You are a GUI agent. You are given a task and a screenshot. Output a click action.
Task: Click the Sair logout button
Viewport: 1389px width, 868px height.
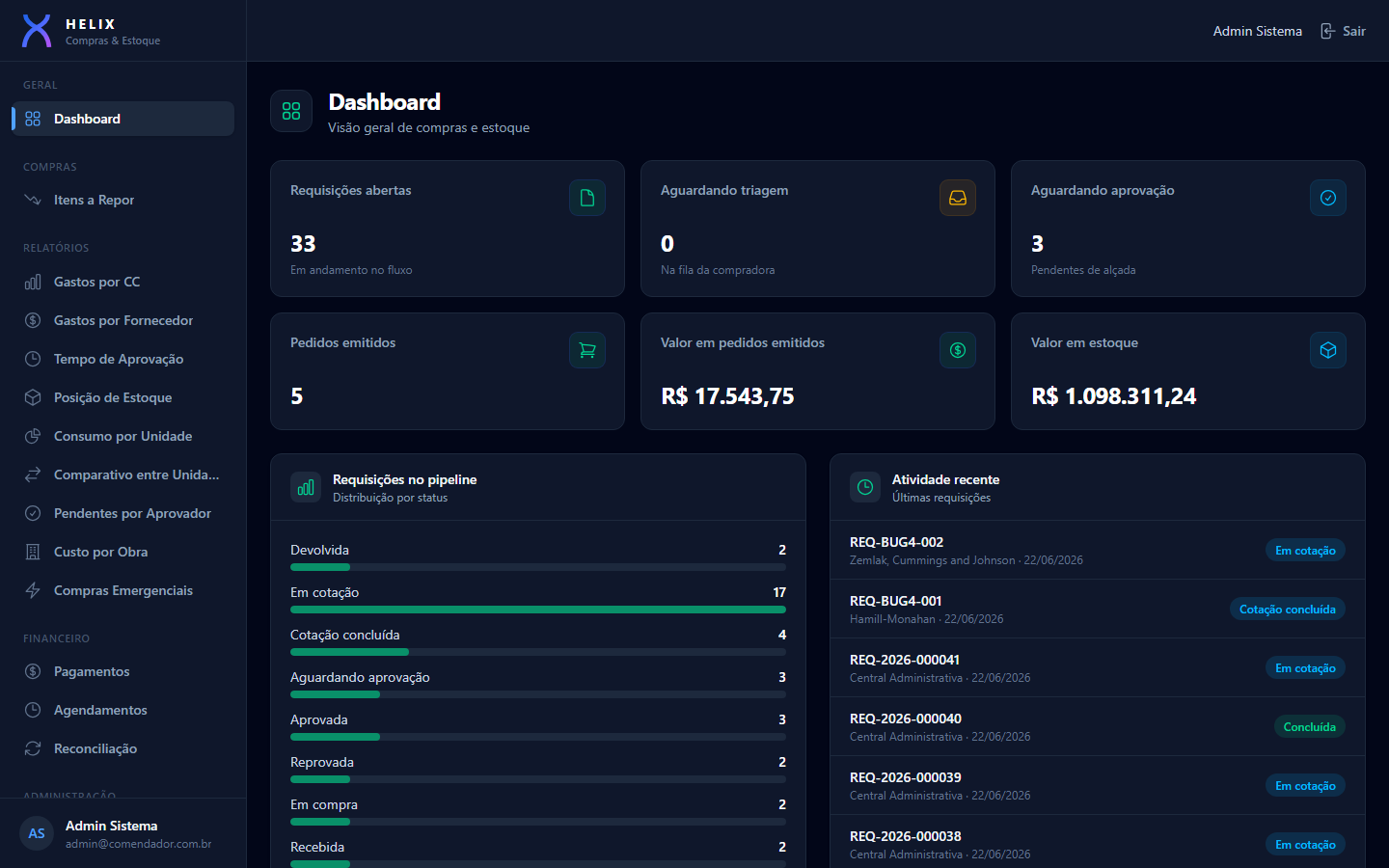pos(1343,31)
